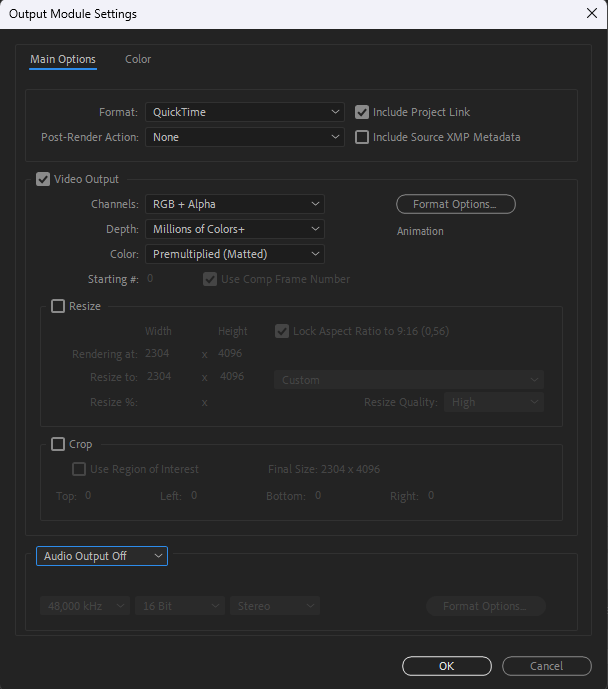The width and height of the screenshot is (608, 689).
Task: Close the Output Module Settings dialog
Action: point(590,14)
